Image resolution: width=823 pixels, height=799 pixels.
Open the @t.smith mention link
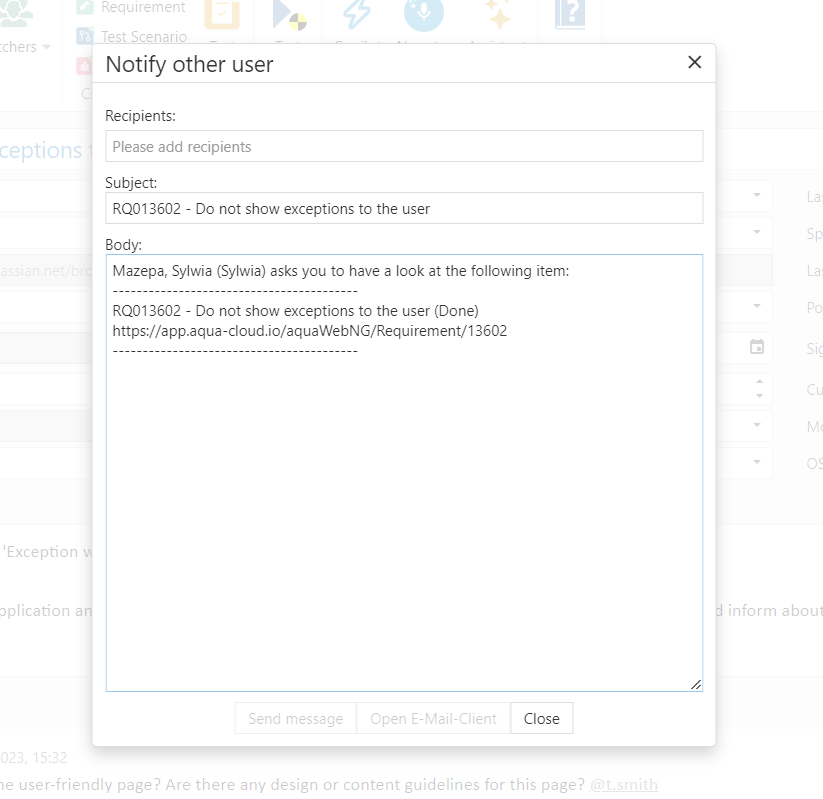(624, 785)
